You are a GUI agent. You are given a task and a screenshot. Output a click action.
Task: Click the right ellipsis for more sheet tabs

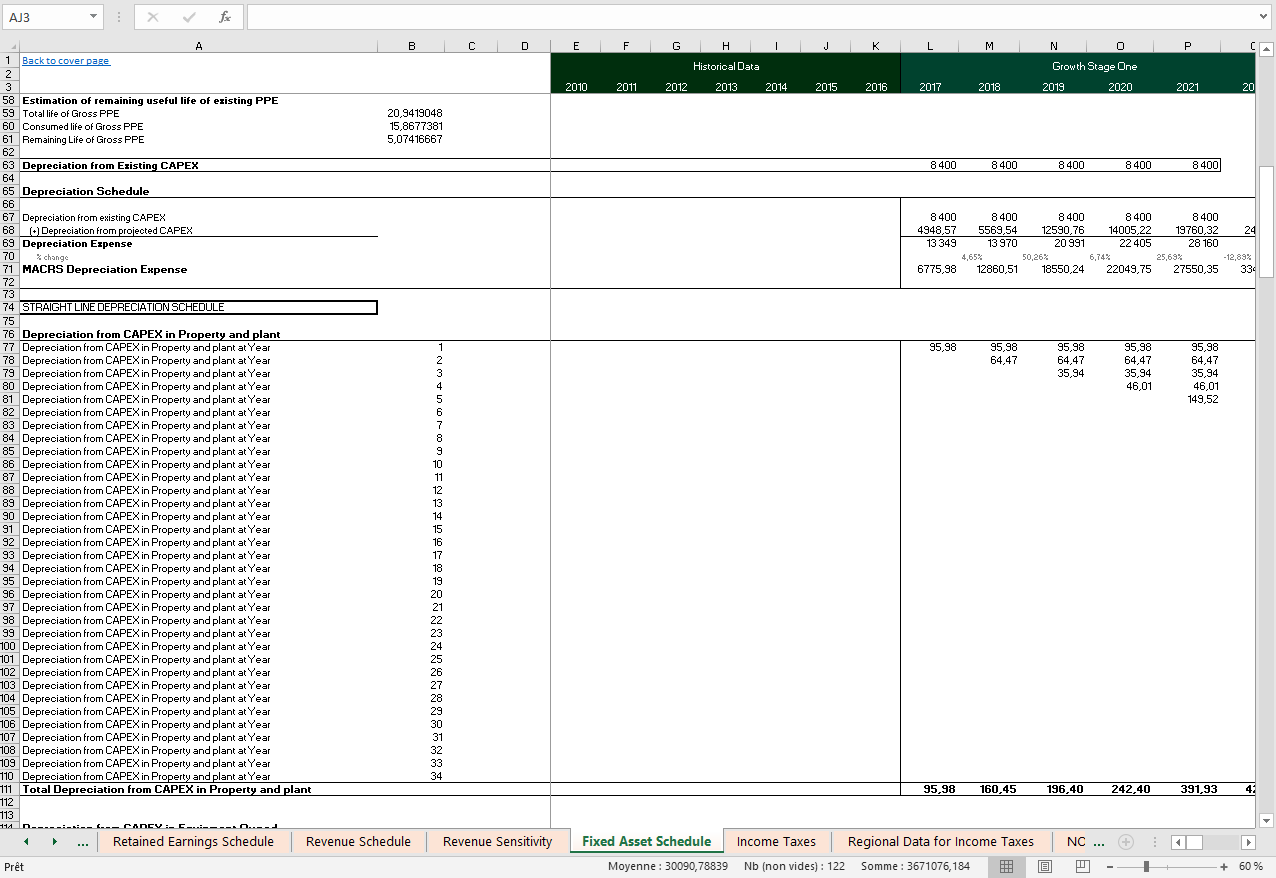point(1099,842)
